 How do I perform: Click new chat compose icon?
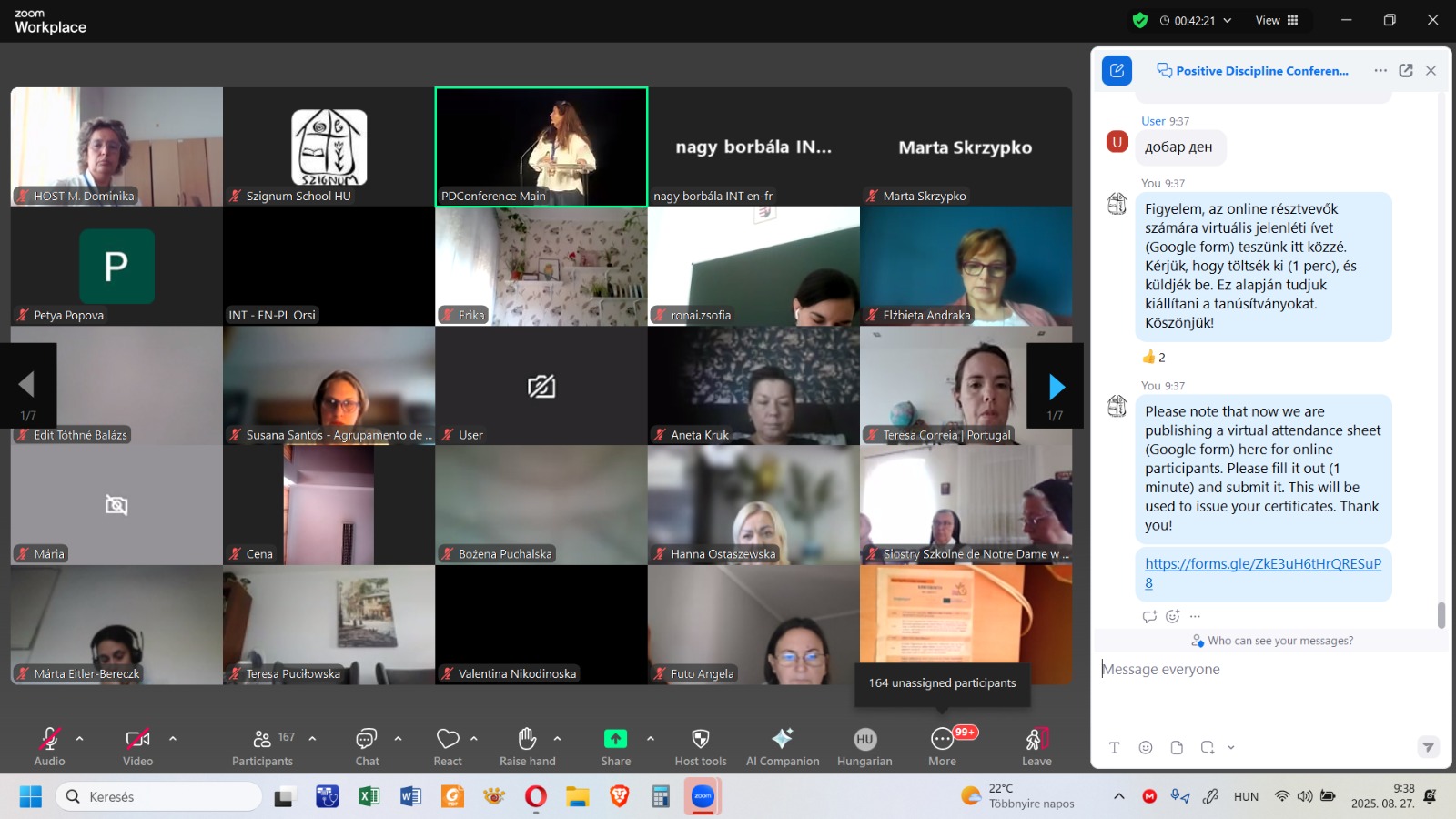(x=1117, y=71)
